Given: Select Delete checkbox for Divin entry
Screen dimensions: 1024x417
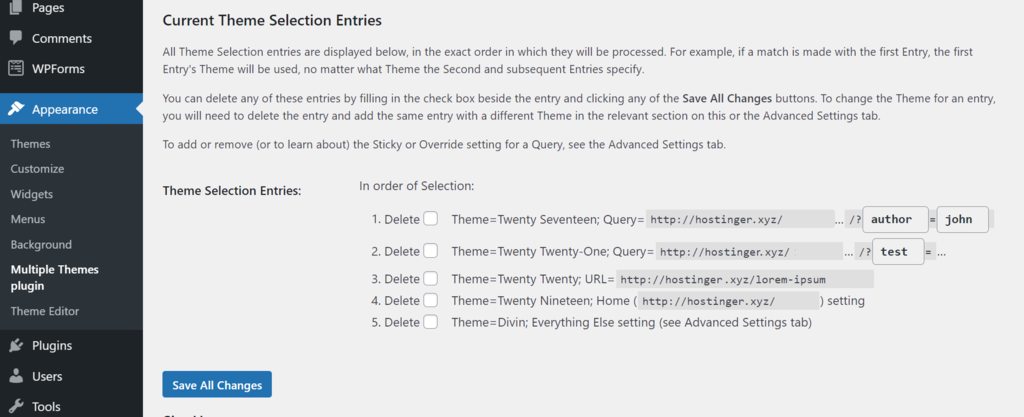Looking at the screenshot, I should coord(430,322).
